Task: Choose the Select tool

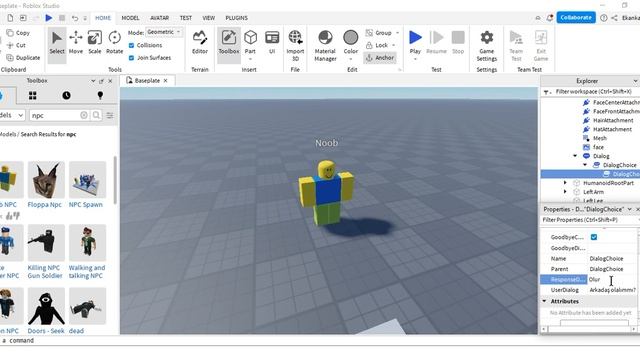Action: pyautogui.click(x=57, y=43)
